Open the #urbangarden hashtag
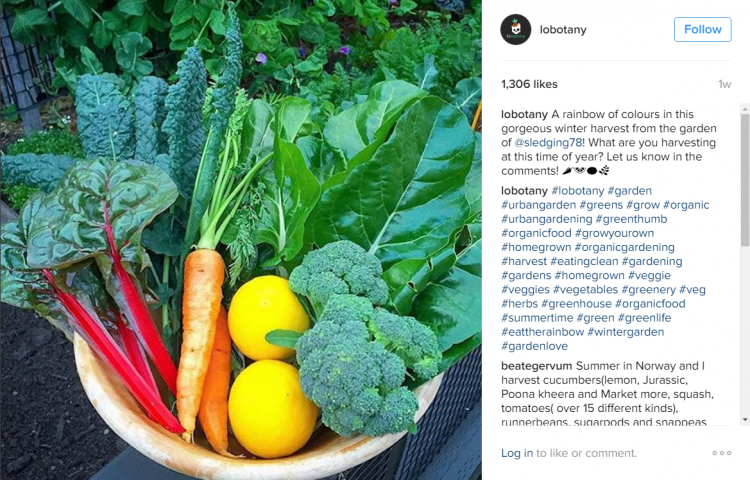Image resolution: width=750 pixels, height=480 pixels. tap(539, 205)
